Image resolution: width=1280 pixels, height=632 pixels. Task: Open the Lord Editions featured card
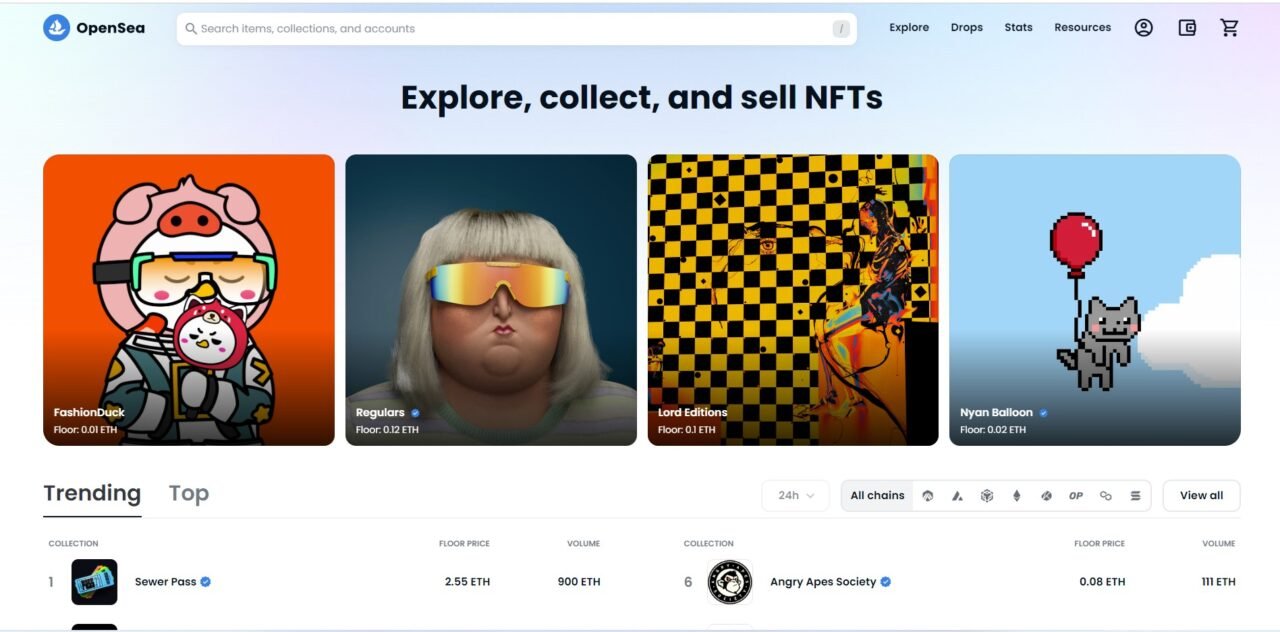coord(793,300)
